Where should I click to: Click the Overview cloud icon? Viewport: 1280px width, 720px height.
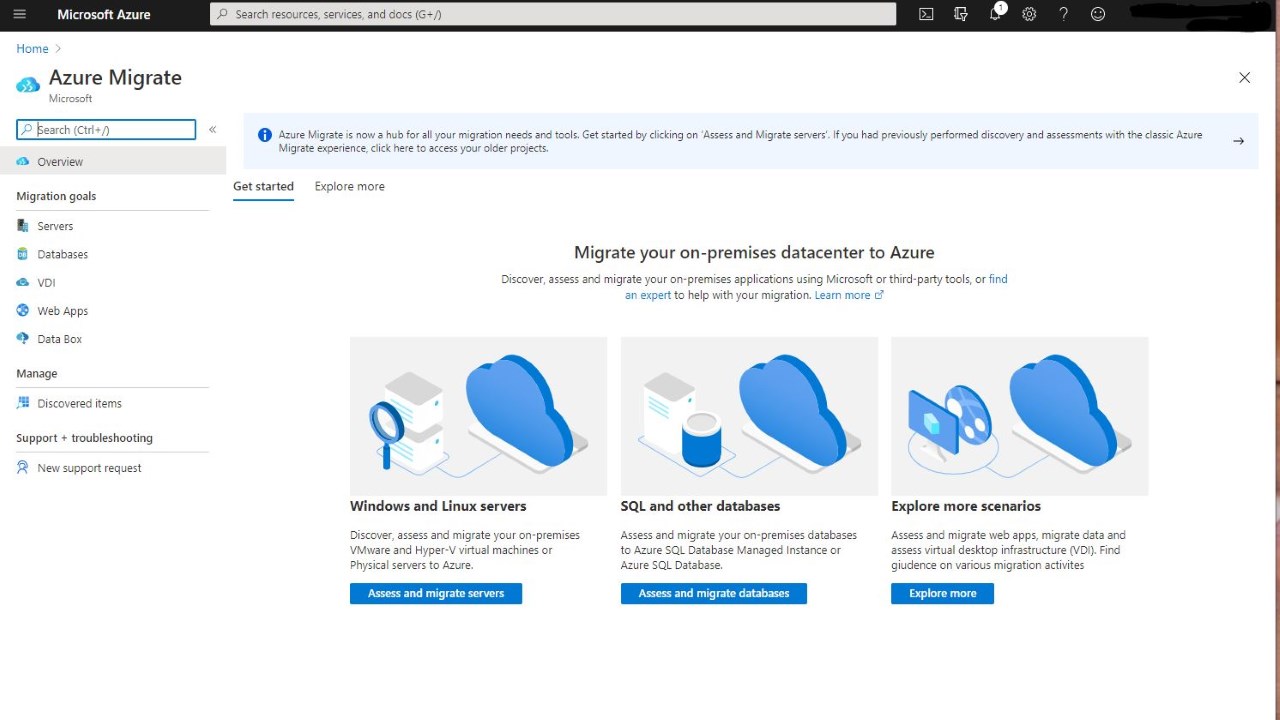point(23,161)
